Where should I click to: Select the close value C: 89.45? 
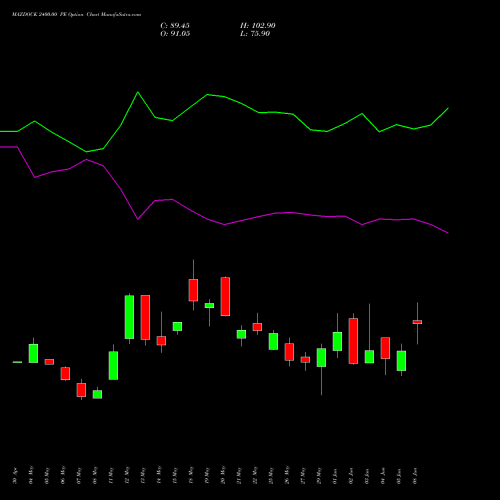pyautogui.click(x=175, y=26)
